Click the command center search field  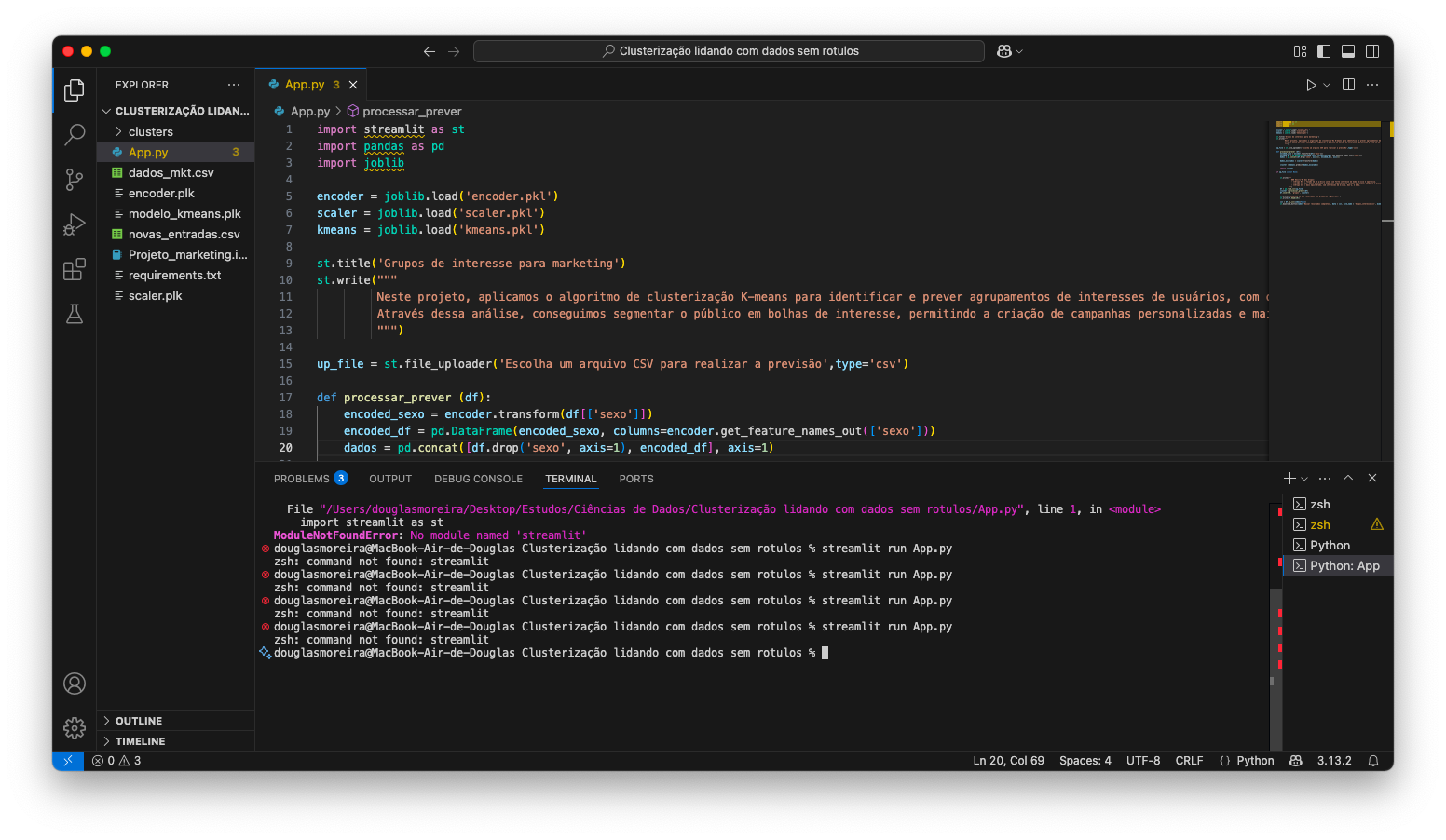pyautogui.click(x=729, y=51)
